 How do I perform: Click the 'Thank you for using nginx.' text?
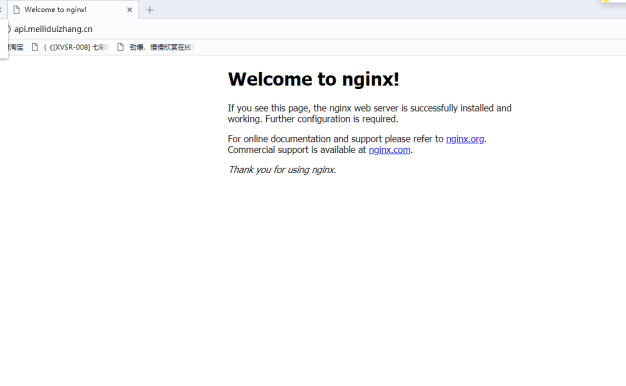pyautogui.click(x=282, y=170)
